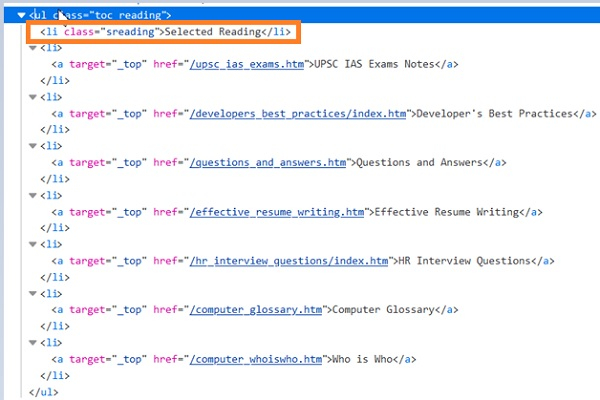This screenshot has width=600, height=400.
Task: Collapse the li containing HR Interview Questions
Action: tap(33, 244)
